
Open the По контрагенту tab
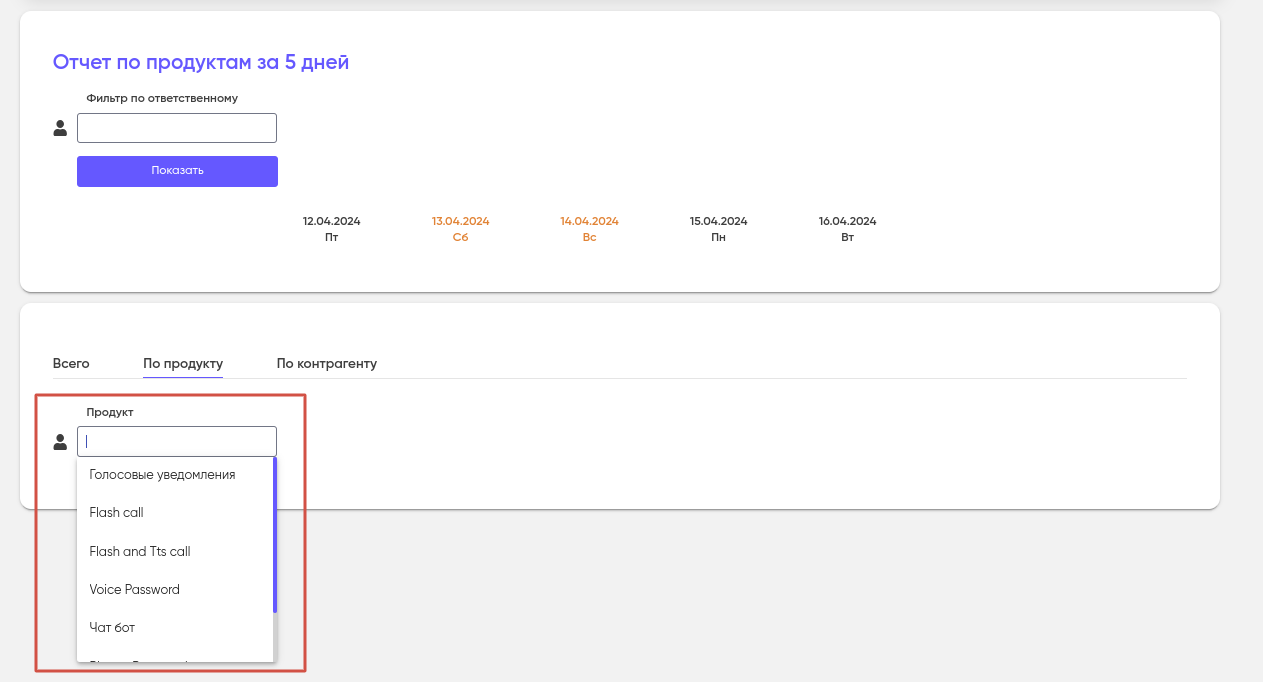(x=327, y=363)
